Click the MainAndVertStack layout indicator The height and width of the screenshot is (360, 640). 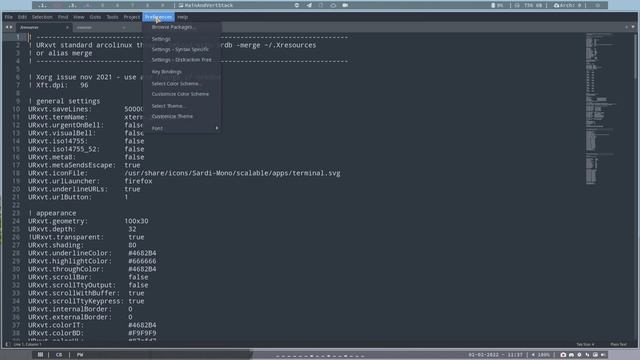205,5
